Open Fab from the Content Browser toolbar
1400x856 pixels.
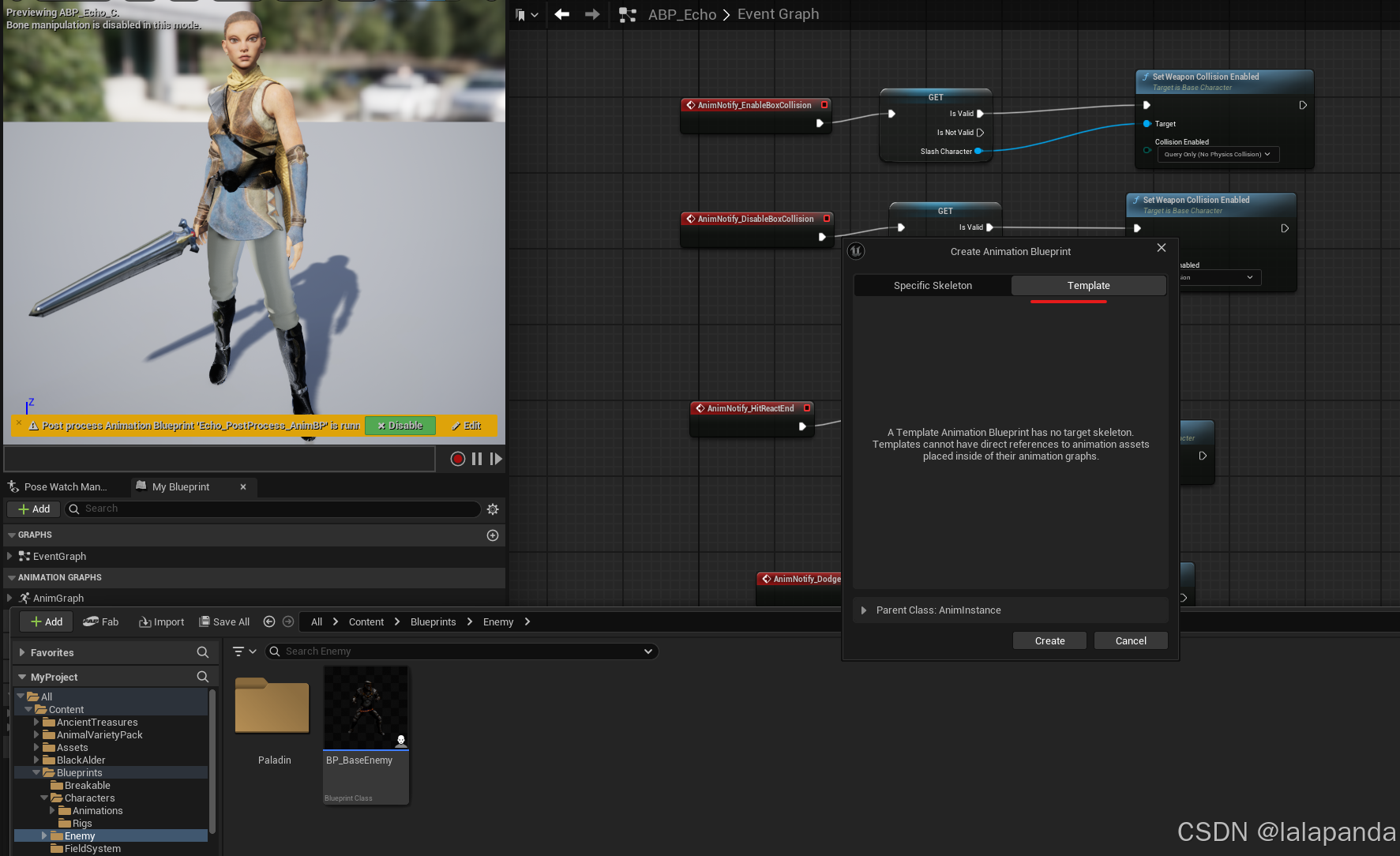(101, 622)
